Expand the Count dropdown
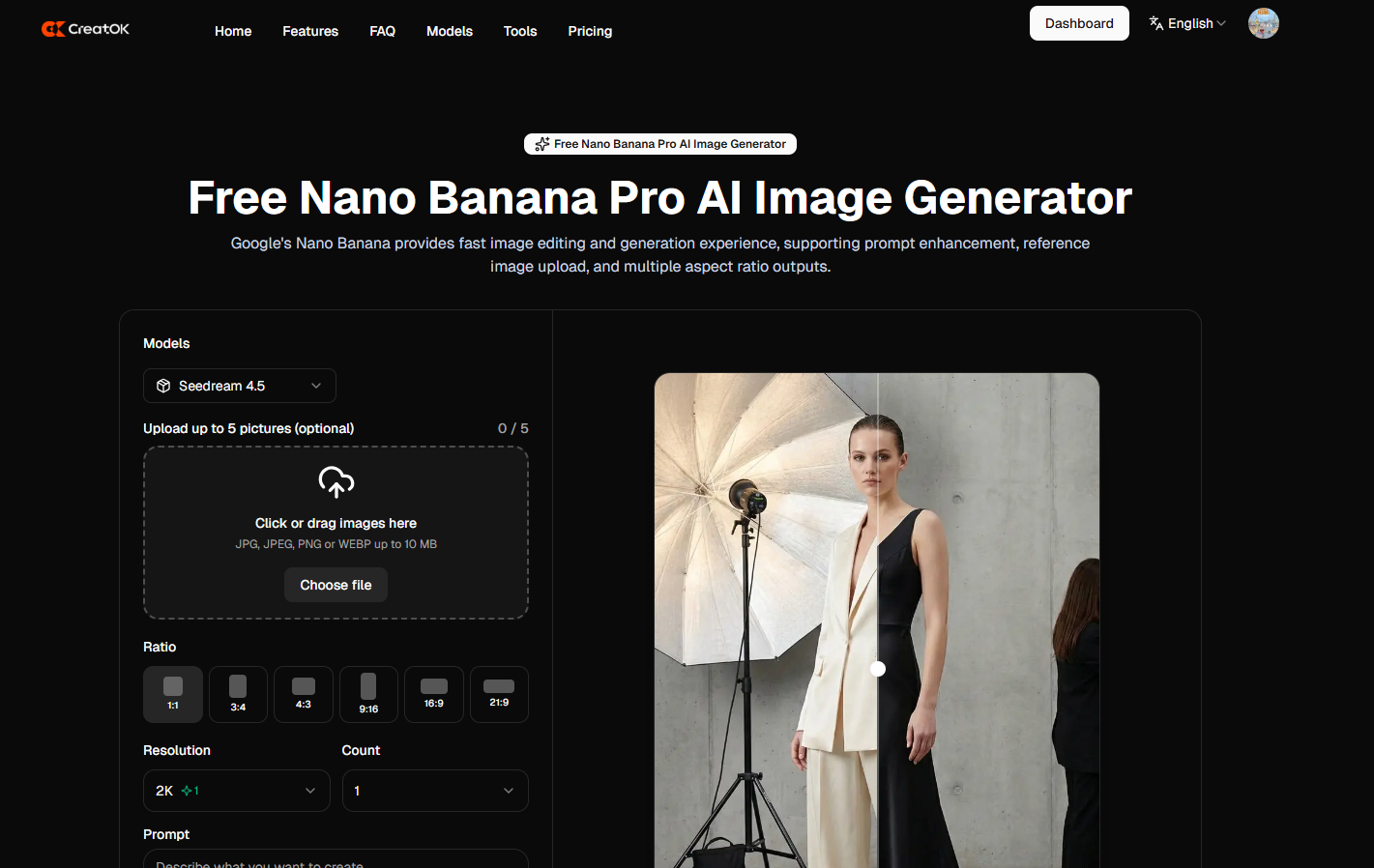The height and width of the screenshot is (868, 1374). 435,791
